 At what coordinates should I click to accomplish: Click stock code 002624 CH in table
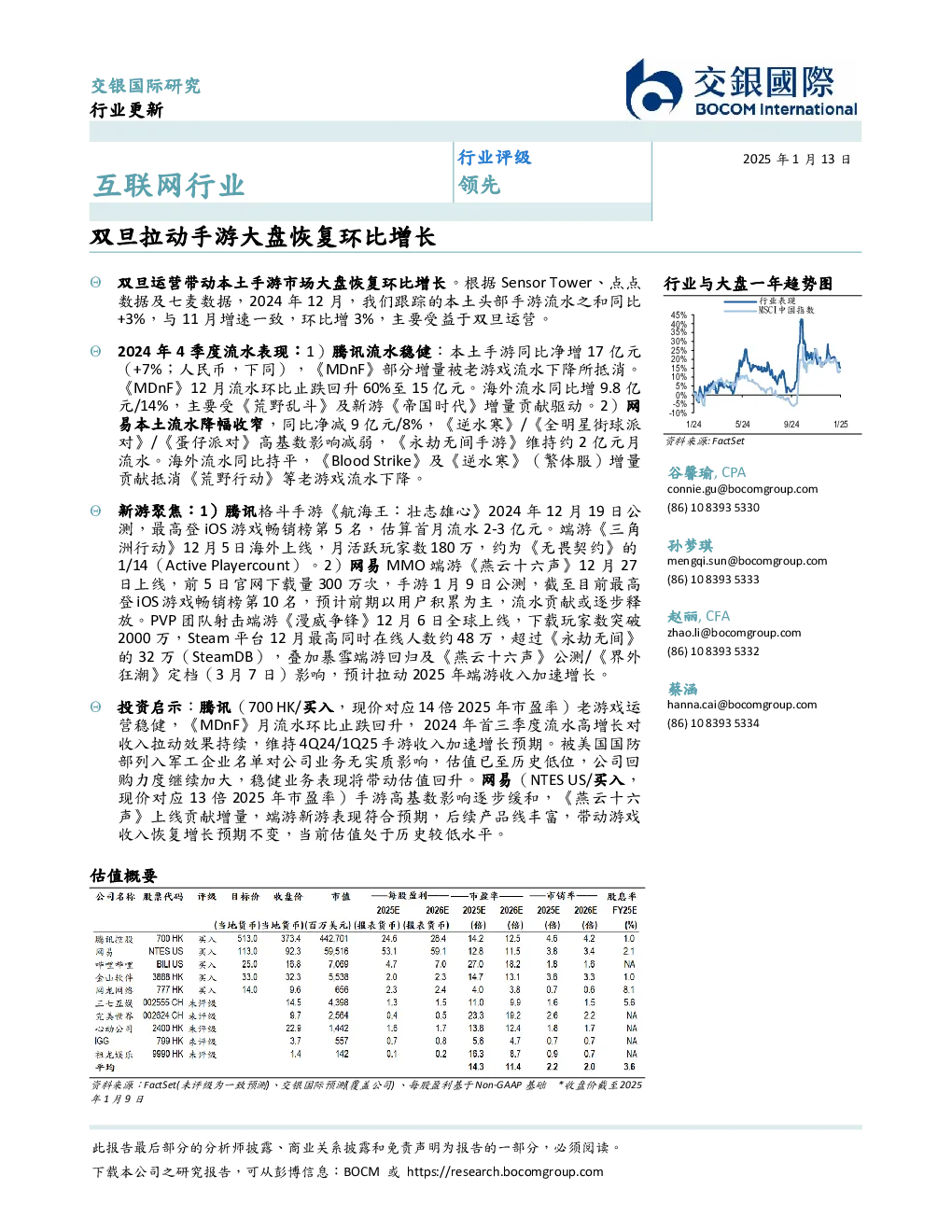163,1015
